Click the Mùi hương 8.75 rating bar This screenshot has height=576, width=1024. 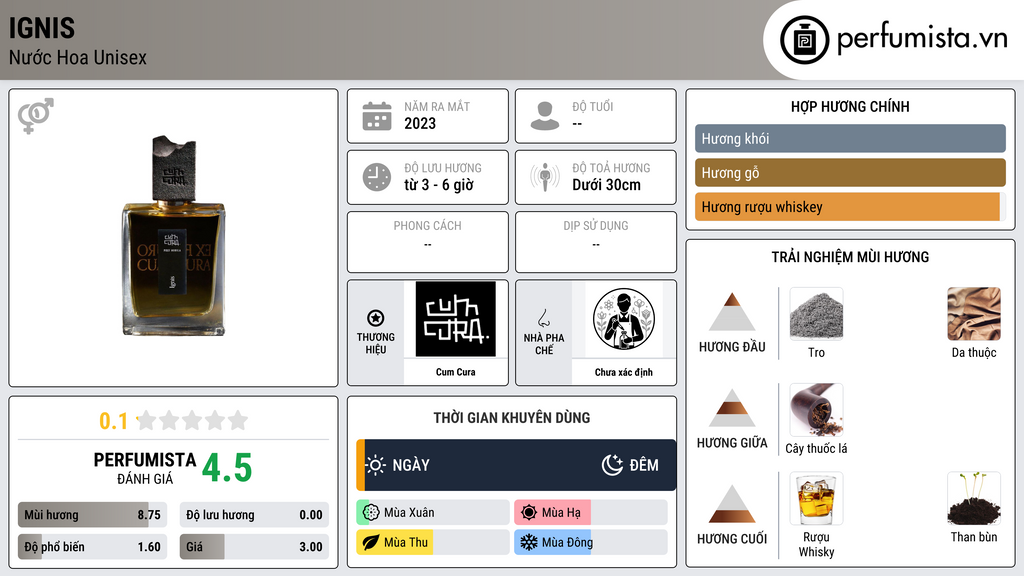click(93, 515)
